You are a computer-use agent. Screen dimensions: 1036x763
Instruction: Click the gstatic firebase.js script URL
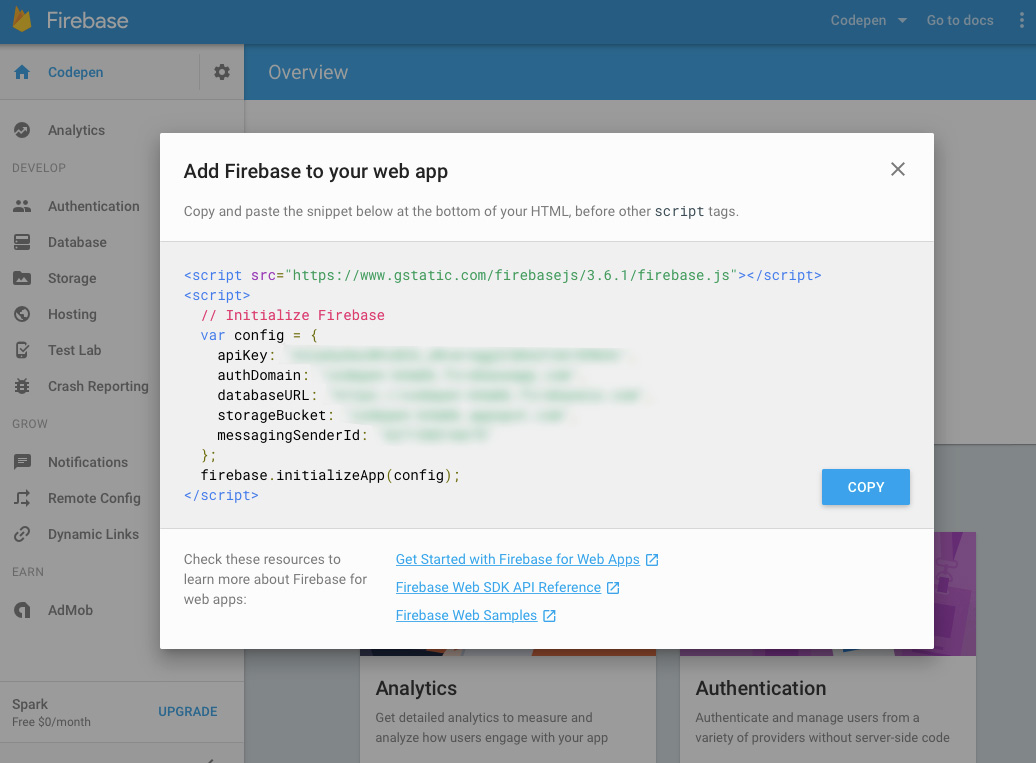(x=511, y=275)
